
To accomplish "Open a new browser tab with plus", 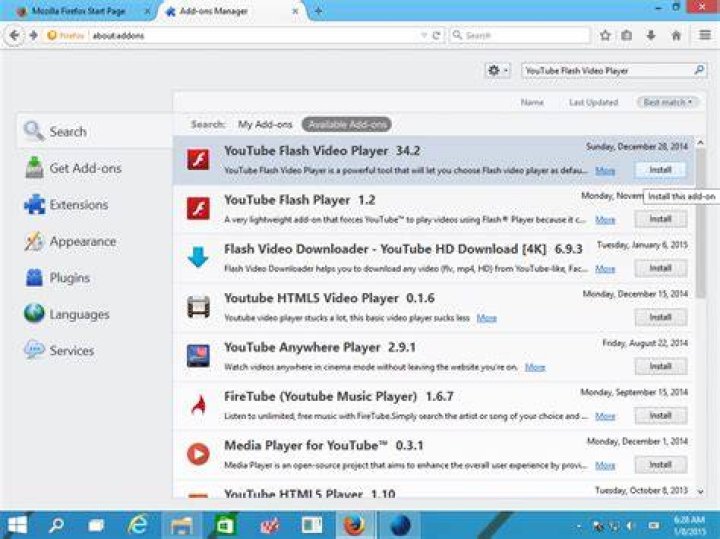I will click(x=318, y=11).
